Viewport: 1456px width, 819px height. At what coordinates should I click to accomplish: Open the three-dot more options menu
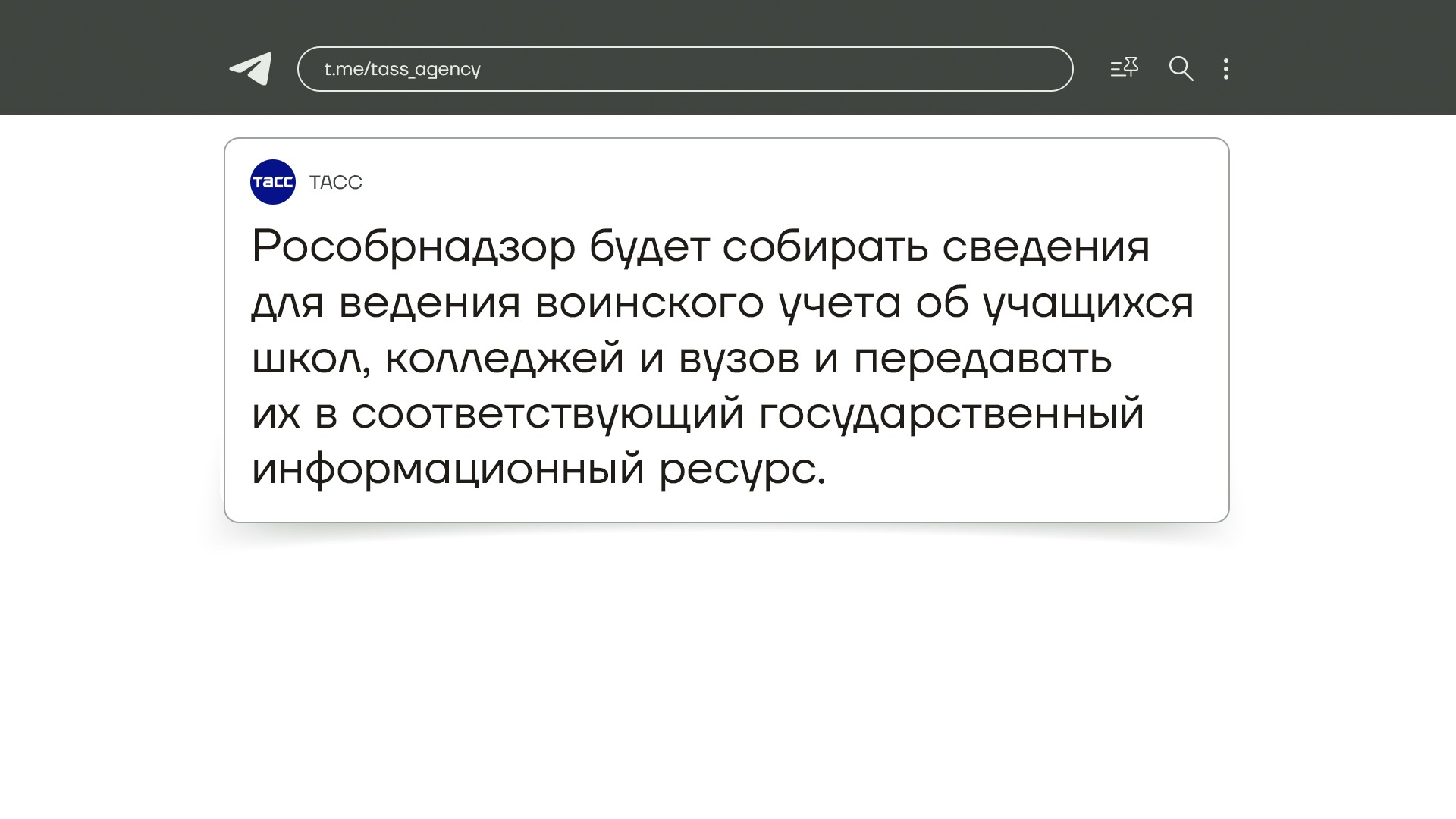pyautogui.click(x=1226, y=69)
